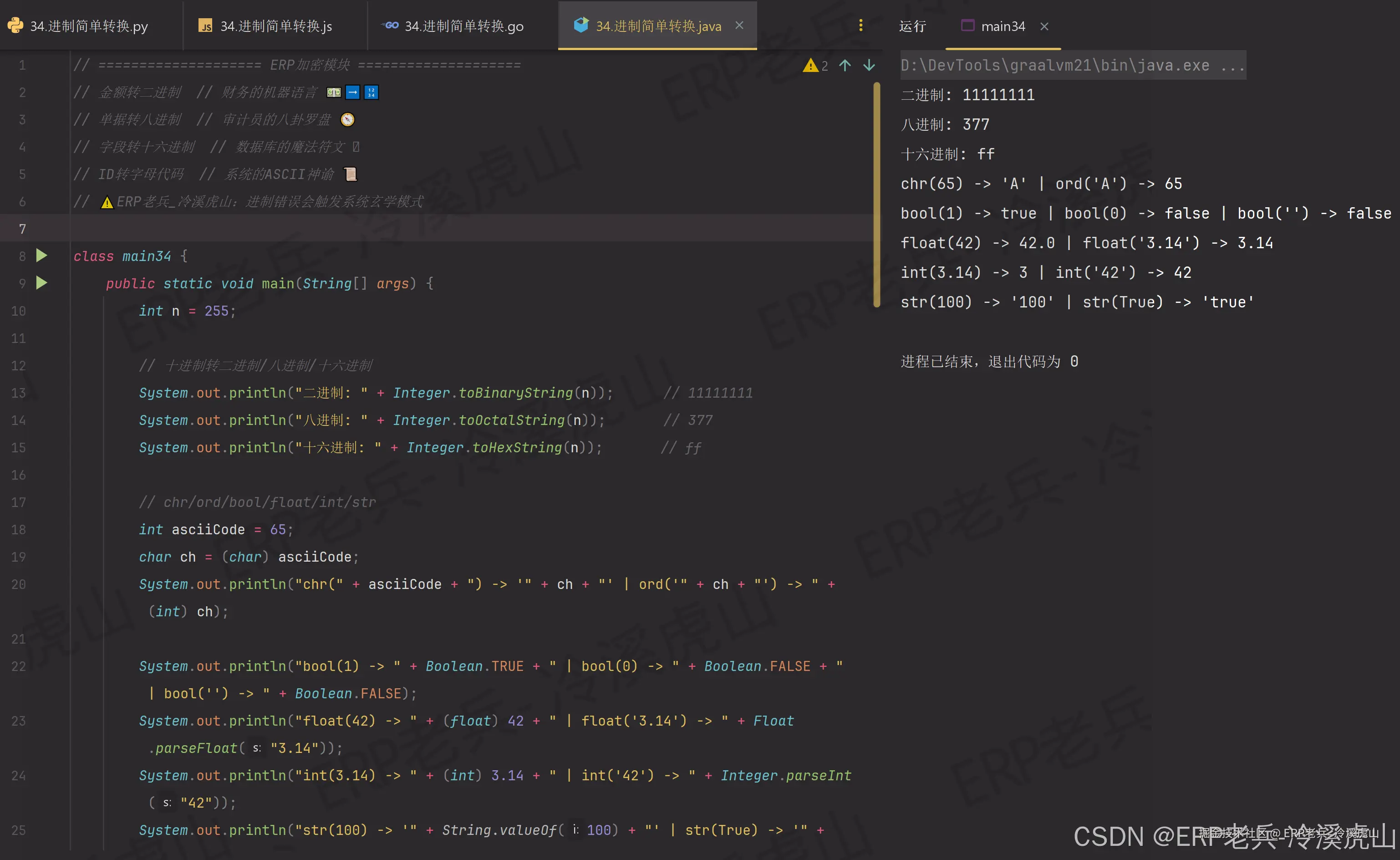Click the 运行 tool window label
1400x860 pixels.
(912, 26)
